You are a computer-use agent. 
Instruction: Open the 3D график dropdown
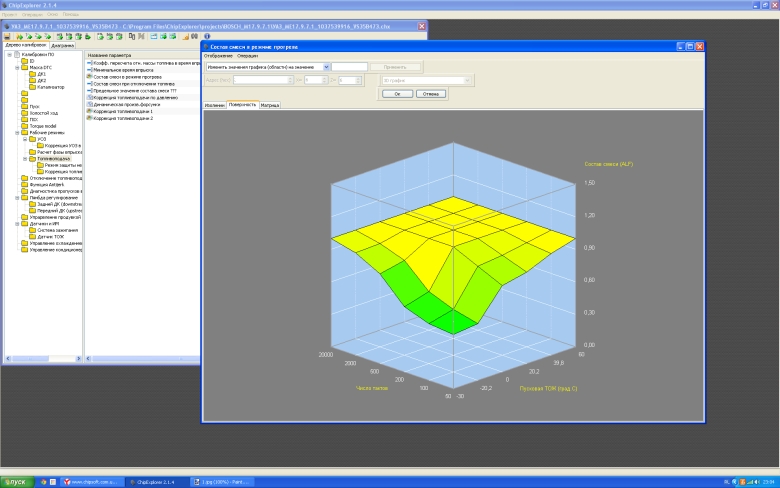click(467, 80)
